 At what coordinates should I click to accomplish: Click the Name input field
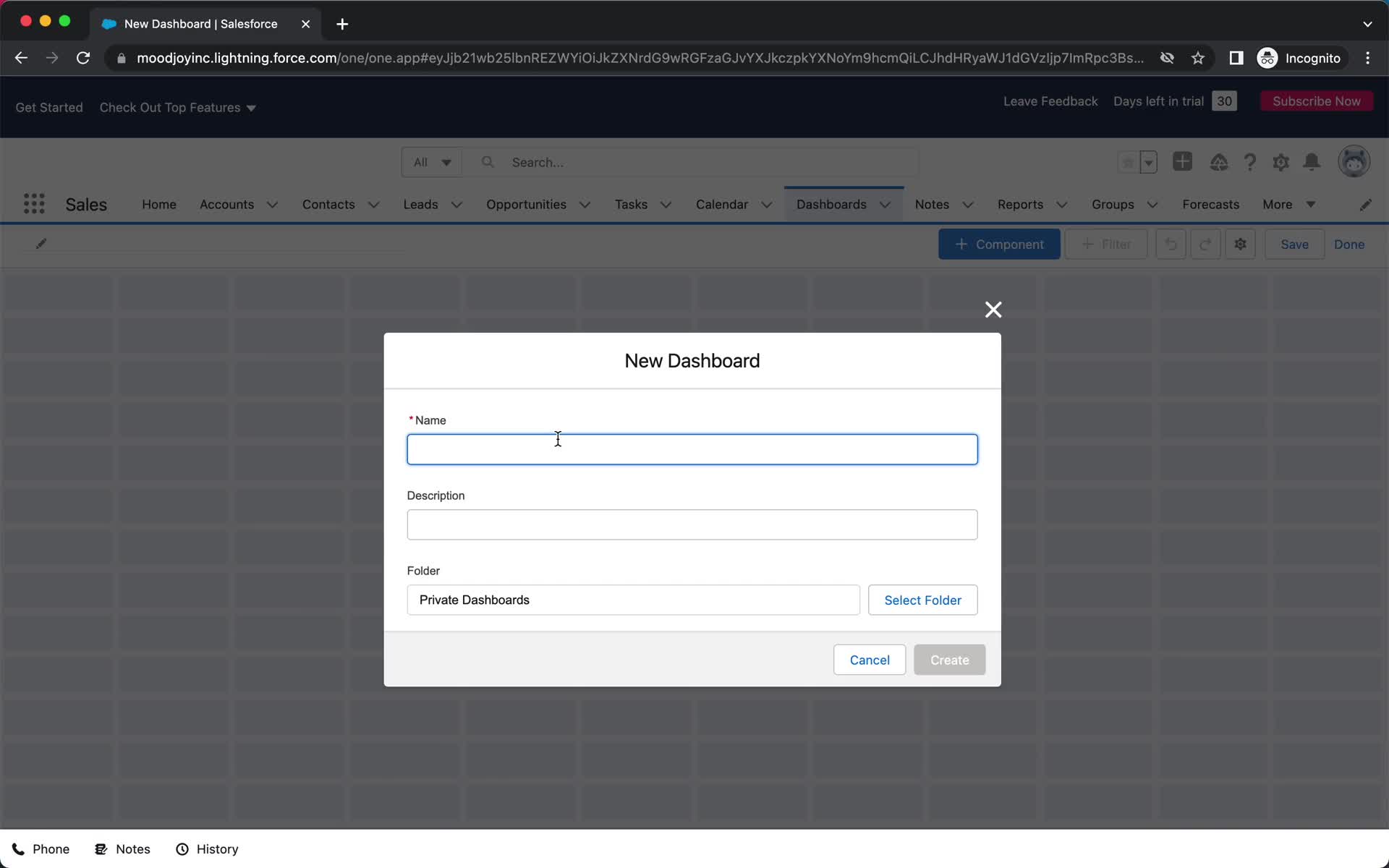click(692, 449)
